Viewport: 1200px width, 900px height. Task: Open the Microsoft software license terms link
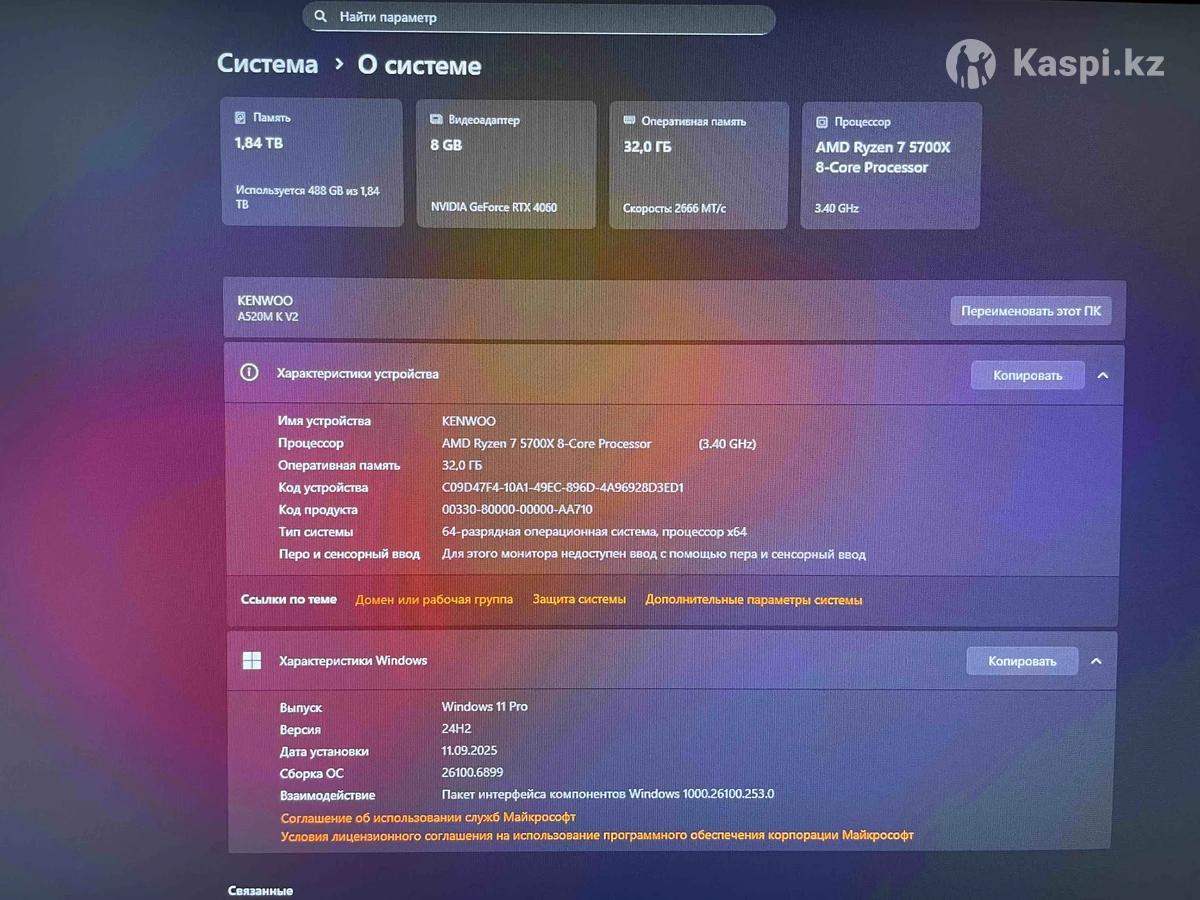pos(597,835)
